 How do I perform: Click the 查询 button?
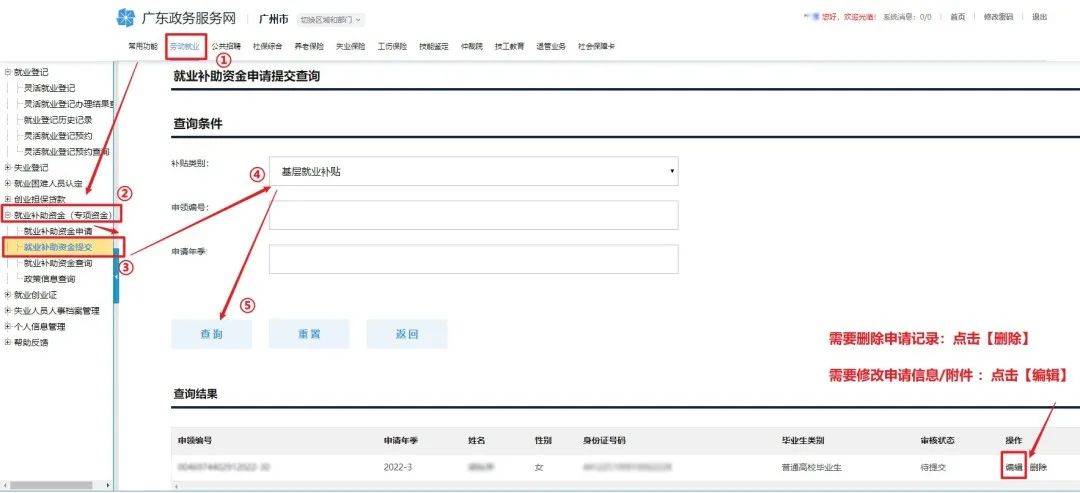pos(211,334)
